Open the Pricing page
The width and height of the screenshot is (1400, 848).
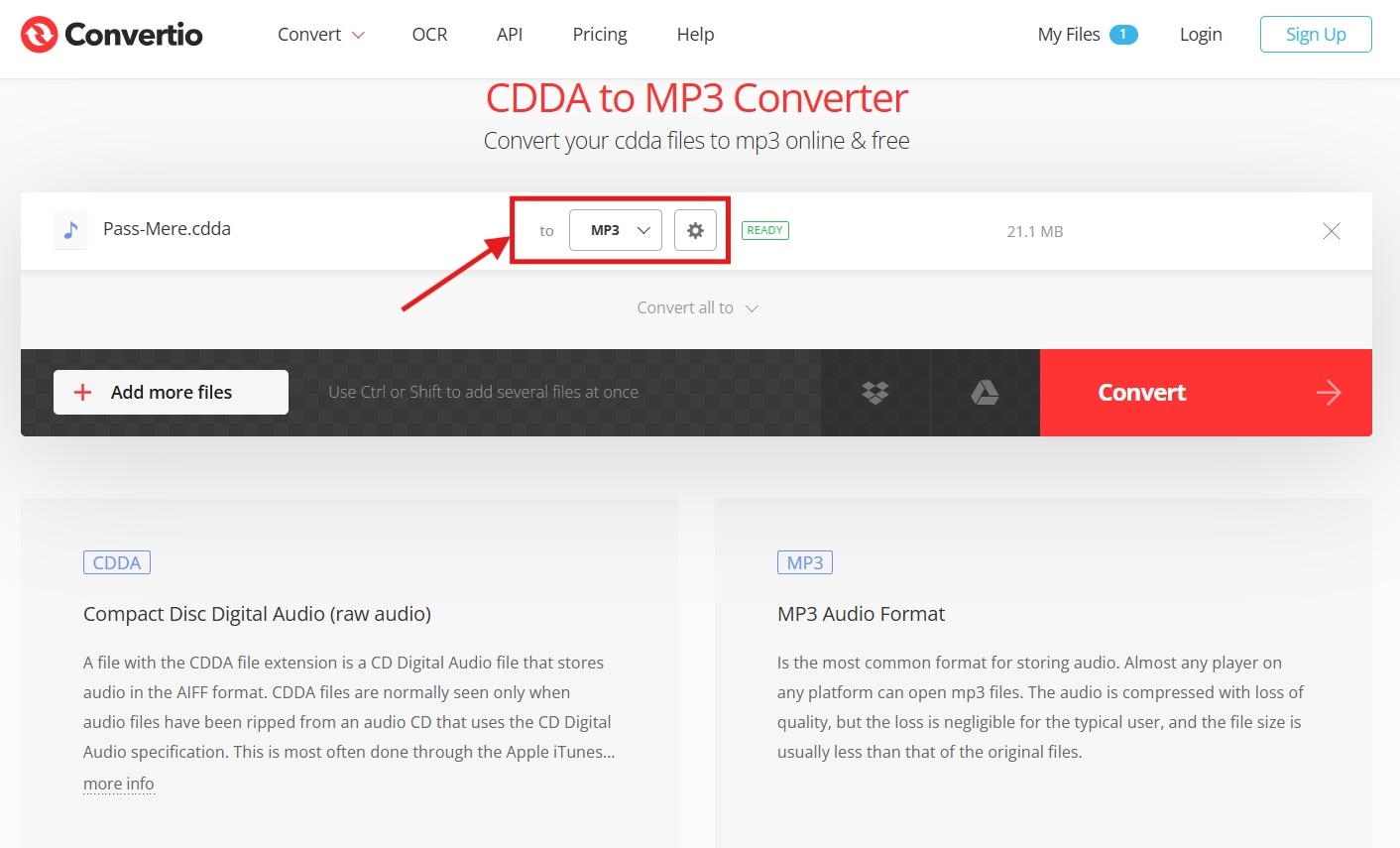[600, 35]
